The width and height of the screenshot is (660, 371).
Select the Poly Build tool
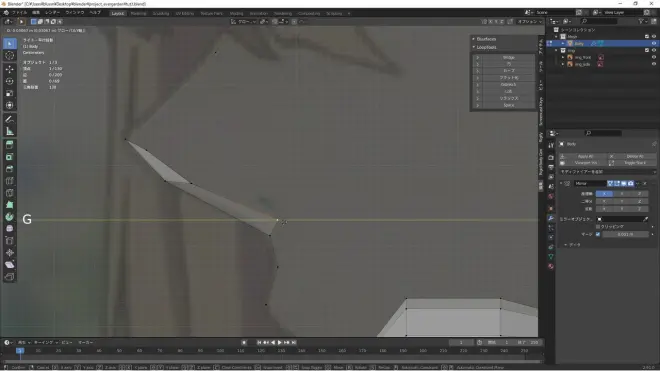pos(10,205)
